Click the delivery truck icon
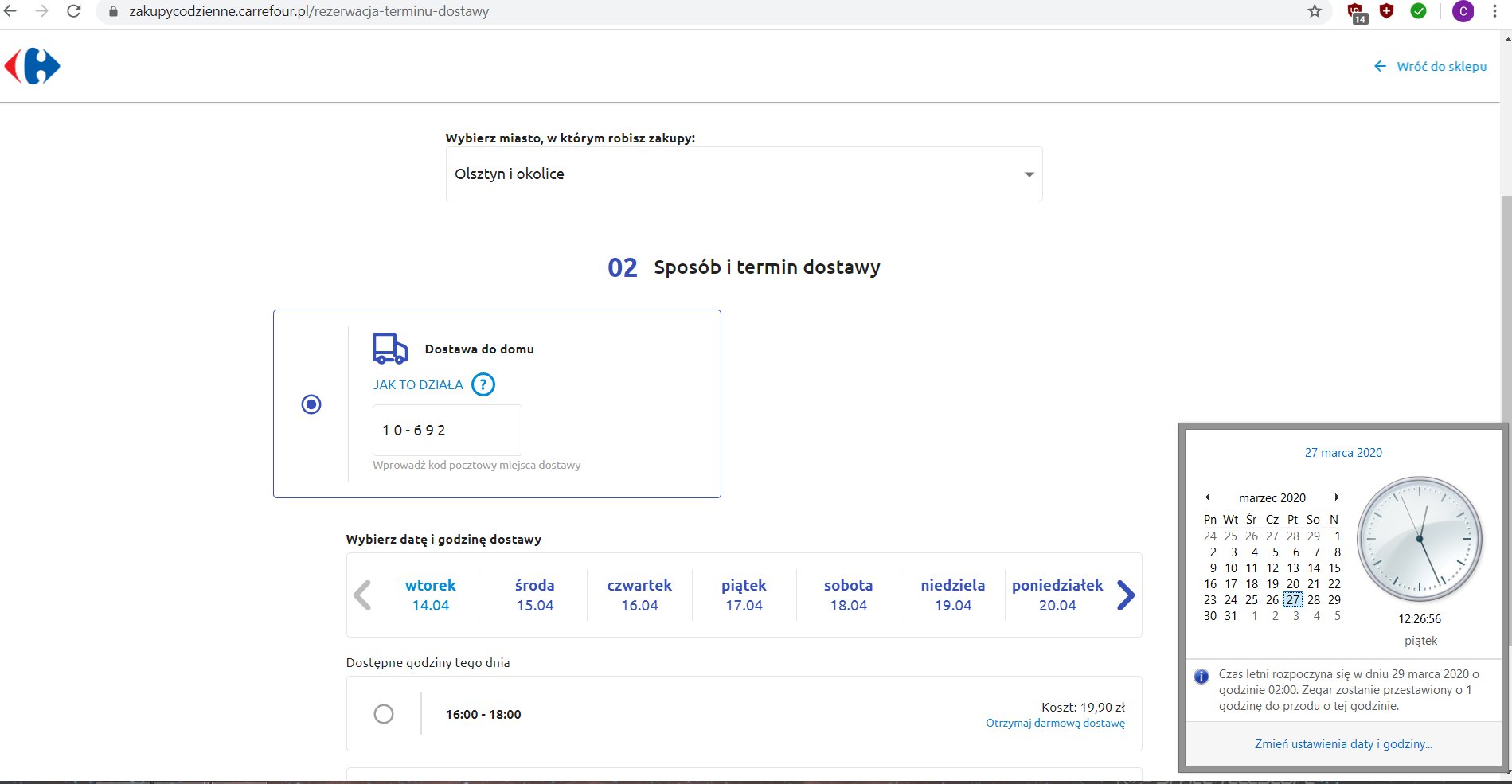Viewport: 1512px width, 784px height. pos(390,349)
